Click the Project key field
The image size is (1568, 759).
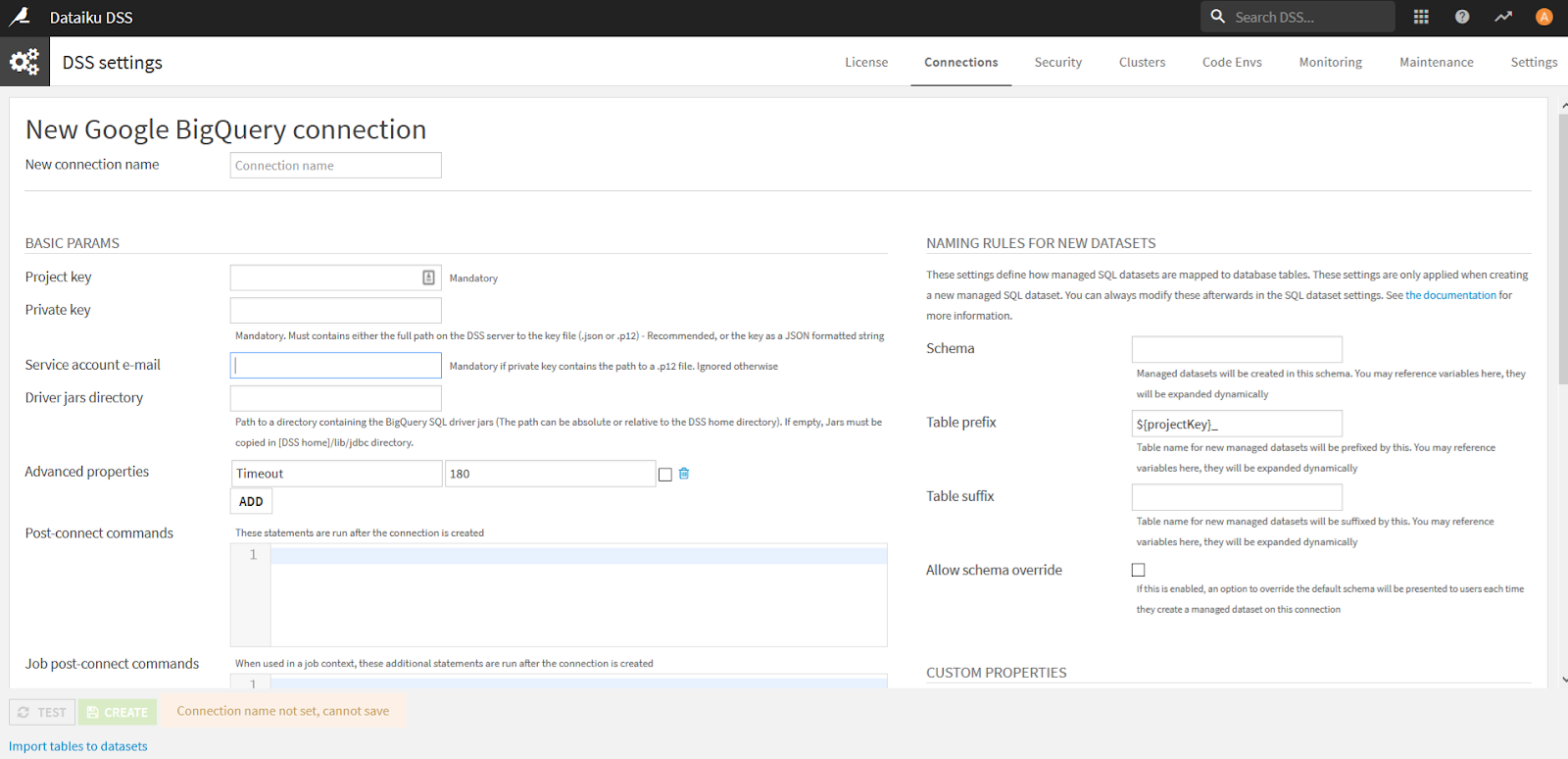click(x=335, y=278)
